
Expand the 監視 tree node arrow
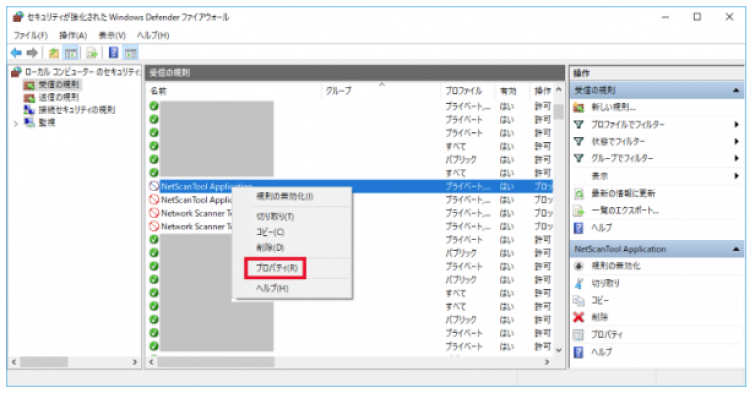tap(15, 123)
